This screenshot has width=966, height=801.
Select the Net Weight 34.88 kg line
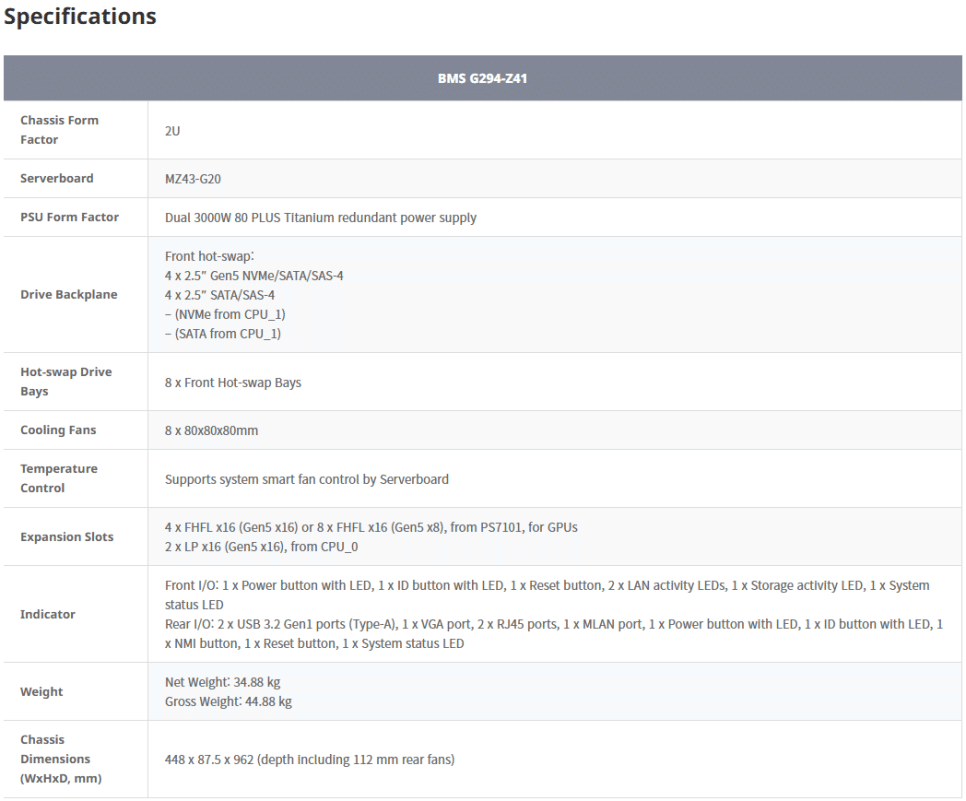pyautogui.click(x=222, y=682)
